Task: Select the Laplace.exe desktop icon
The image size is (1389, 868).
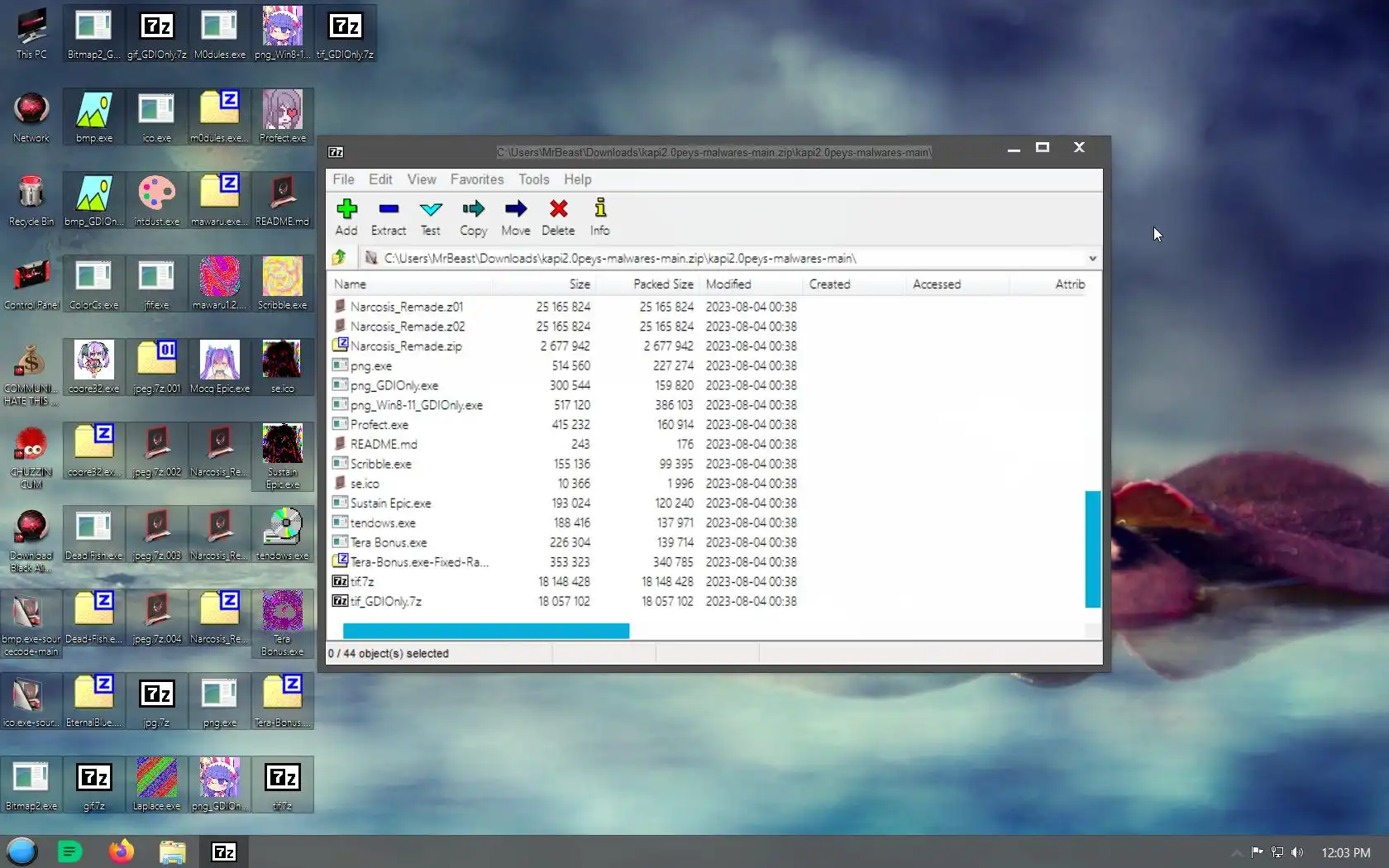Action: pos(157,785)
